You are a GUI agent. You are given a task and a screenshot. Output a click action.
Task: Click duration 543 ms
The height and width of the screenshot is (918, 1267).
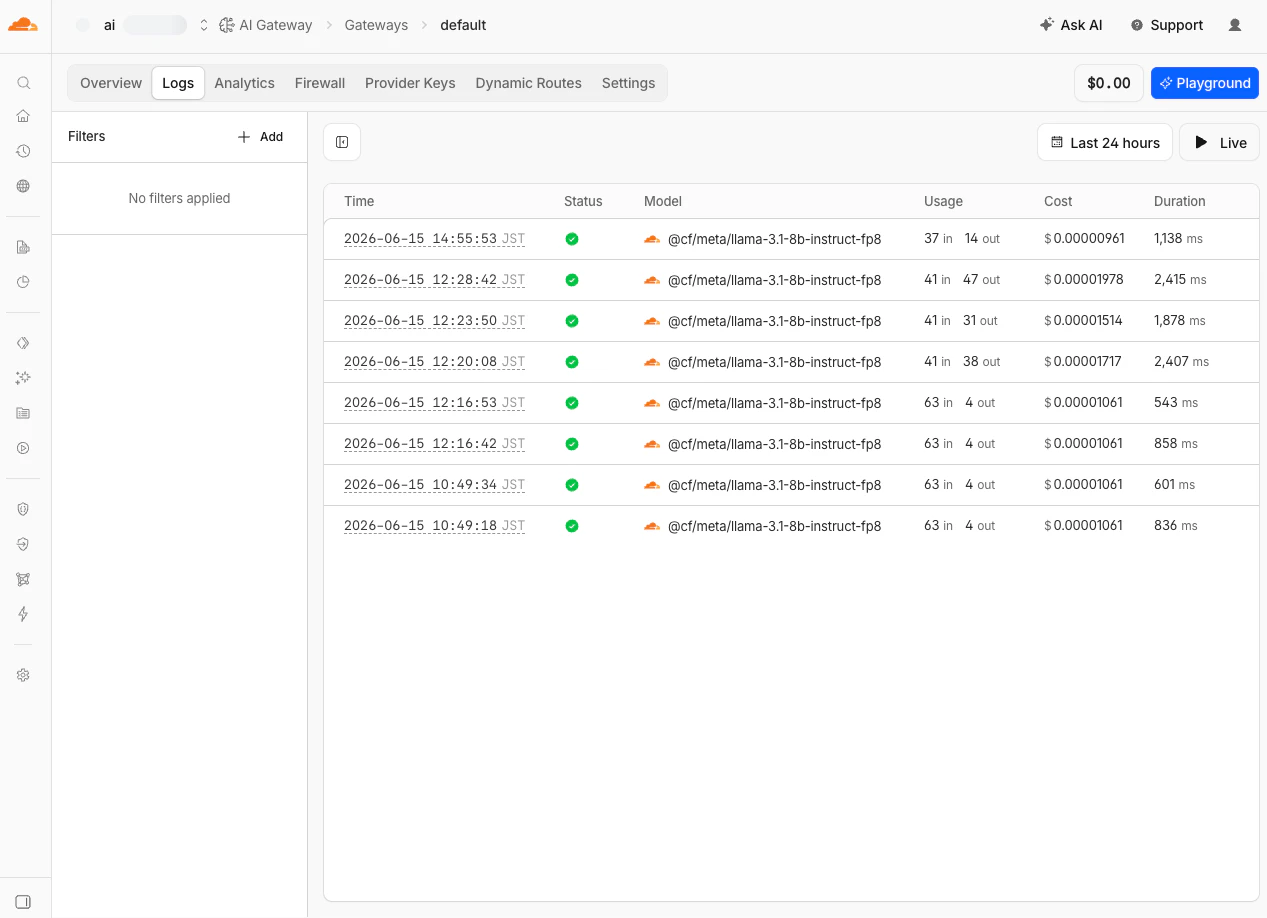tap(1176, 403)
